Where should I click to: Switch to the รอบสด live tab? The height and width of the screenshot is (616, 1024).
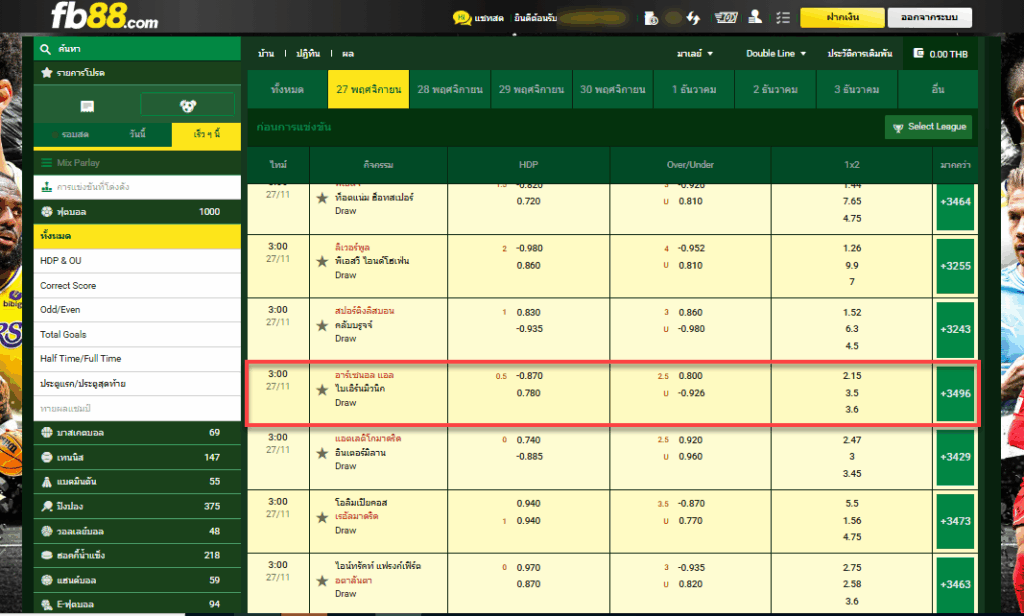(69, 134)
